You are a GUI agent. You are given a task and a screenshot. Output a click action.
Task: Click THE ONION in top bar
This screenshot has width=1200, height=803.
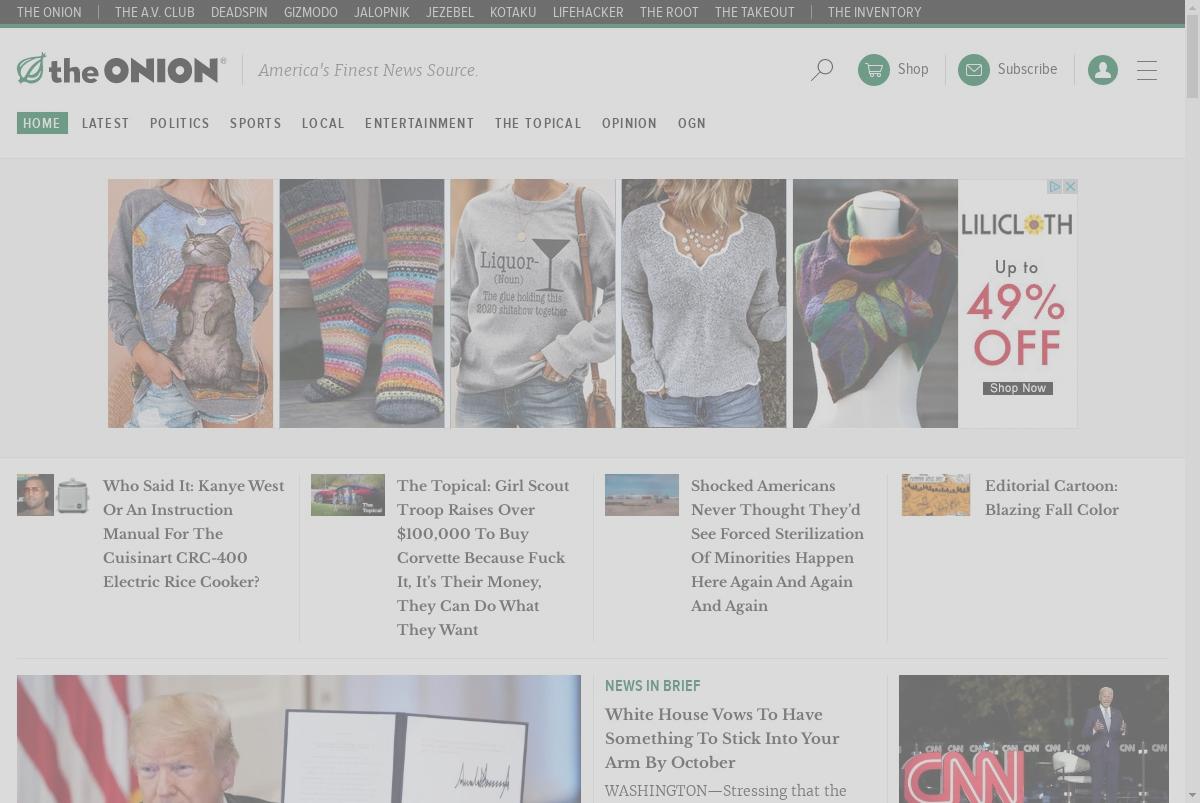point(49,12)
